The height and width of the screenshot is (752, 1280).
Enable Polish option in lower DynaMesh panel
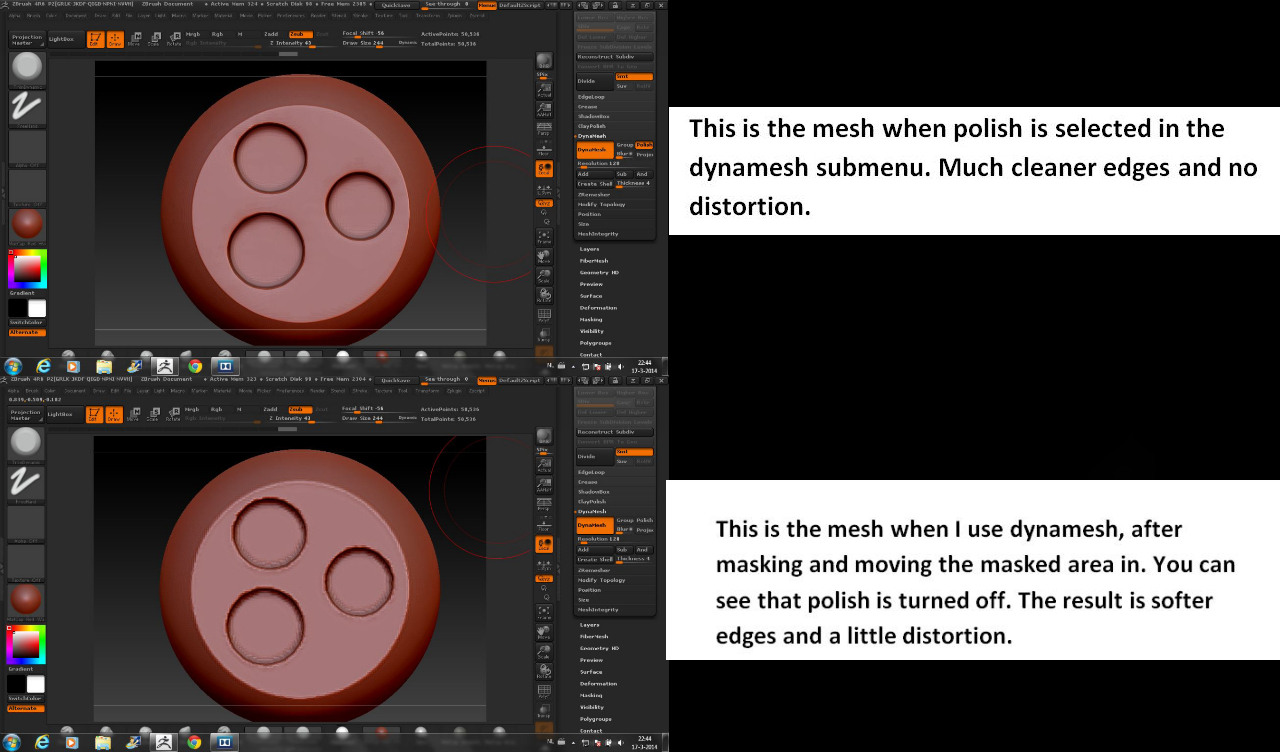pyautogui.click(x=645, y=520)
